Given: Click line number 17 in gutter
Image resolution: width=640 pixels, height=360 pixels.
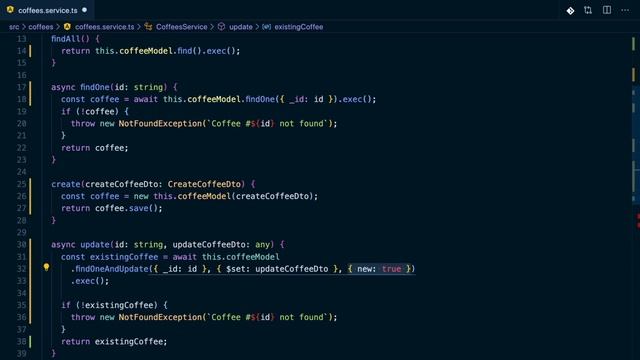Looking at the screenshot, I should coord(22,87).
